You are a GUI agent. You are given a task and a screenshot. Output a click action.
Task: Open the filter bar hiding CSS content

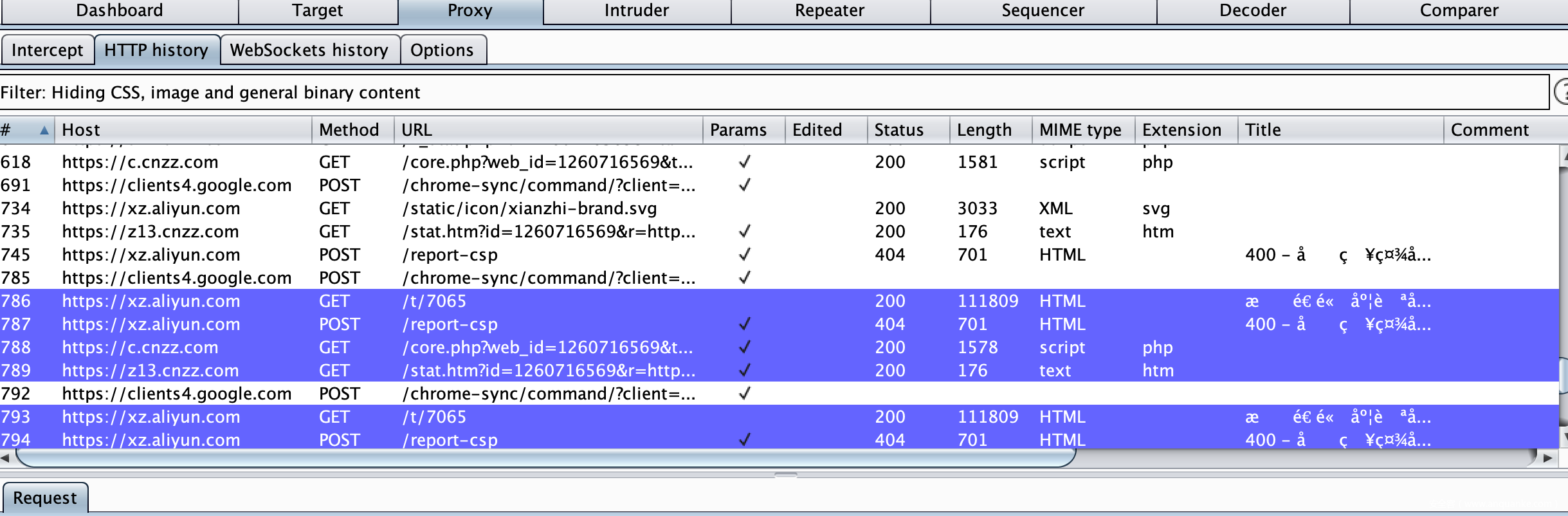[772, 93]
